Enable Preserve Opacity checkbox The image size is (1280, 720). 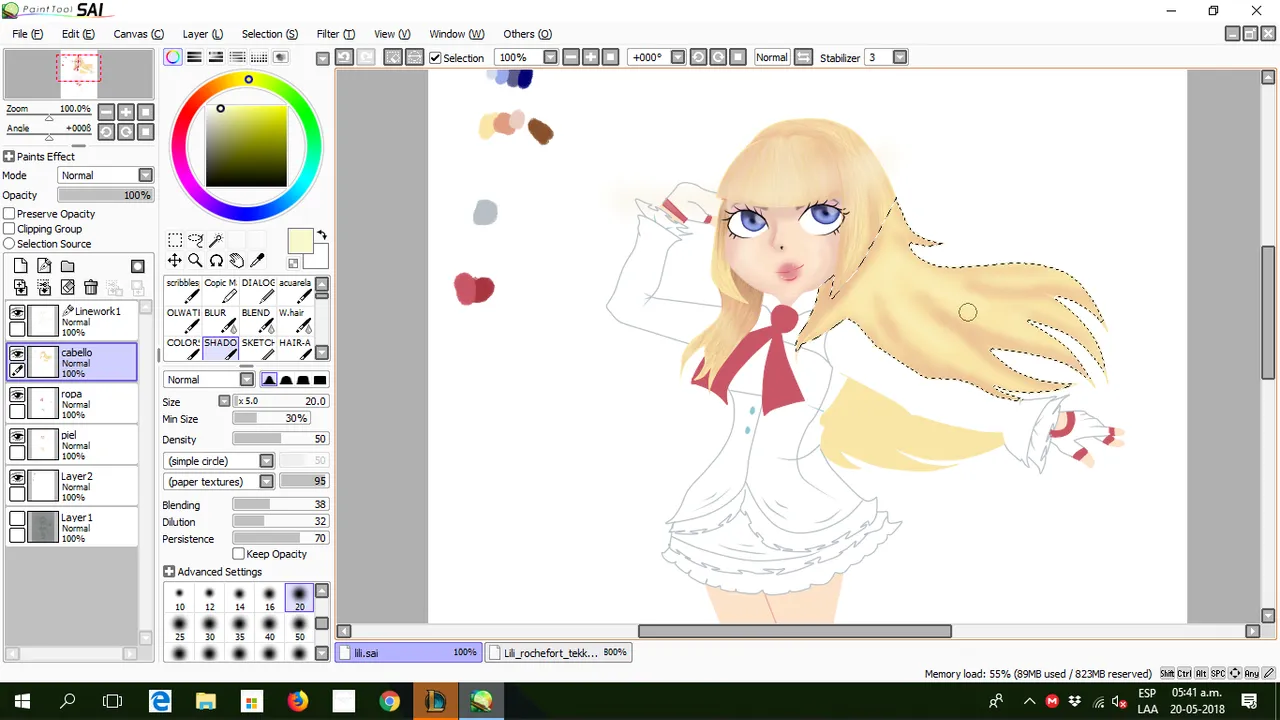(9, 214)
